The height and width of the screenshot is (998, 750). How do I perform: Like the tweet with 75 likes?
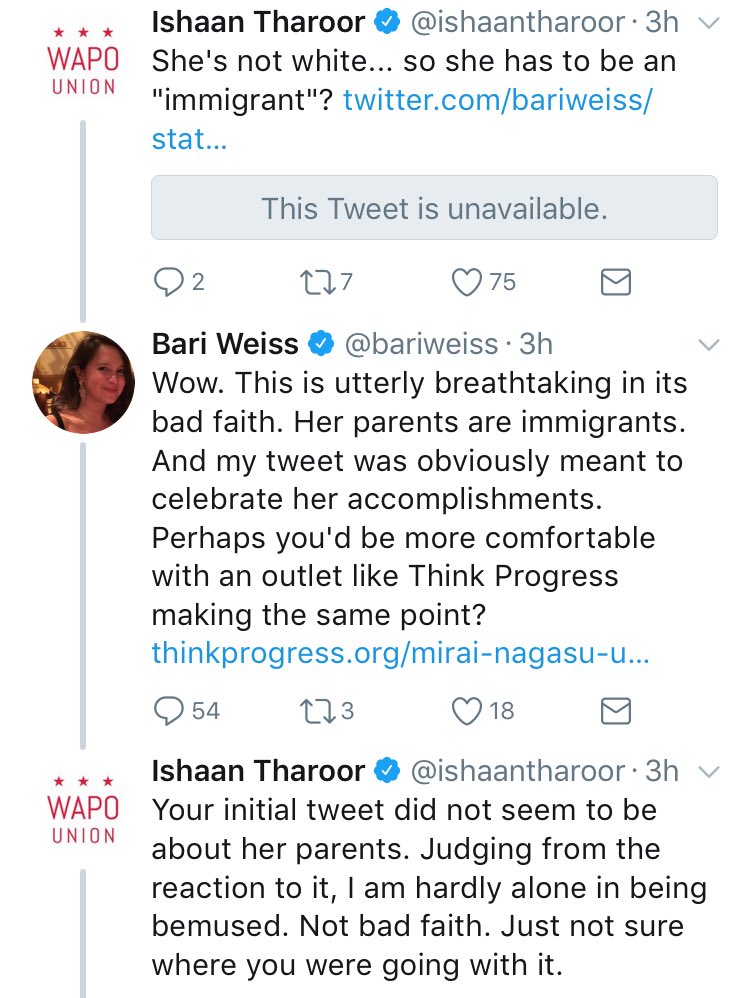click(467, 283)
